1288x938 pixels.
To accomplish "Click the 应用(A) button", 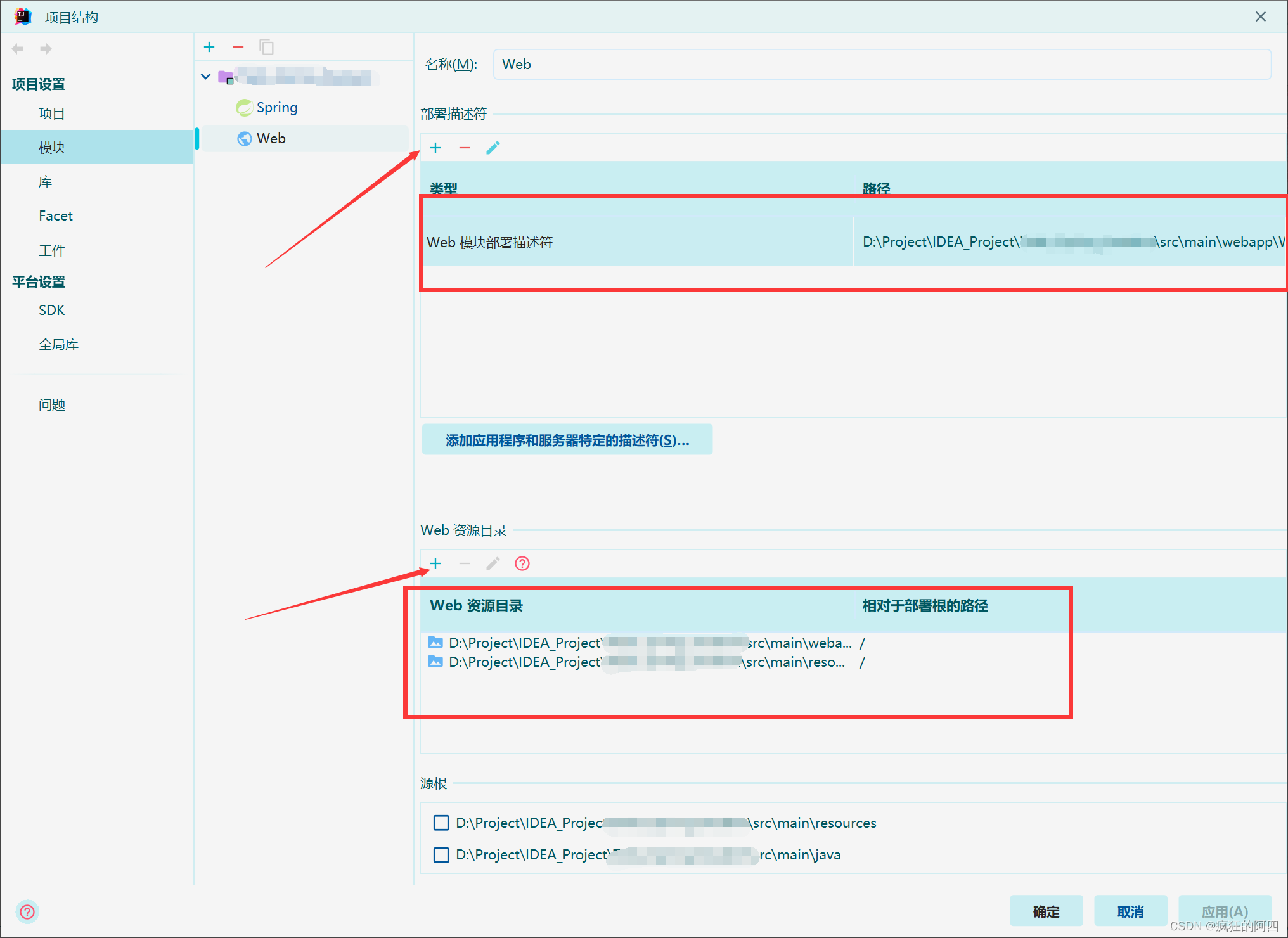I will tap(1225, 911).
